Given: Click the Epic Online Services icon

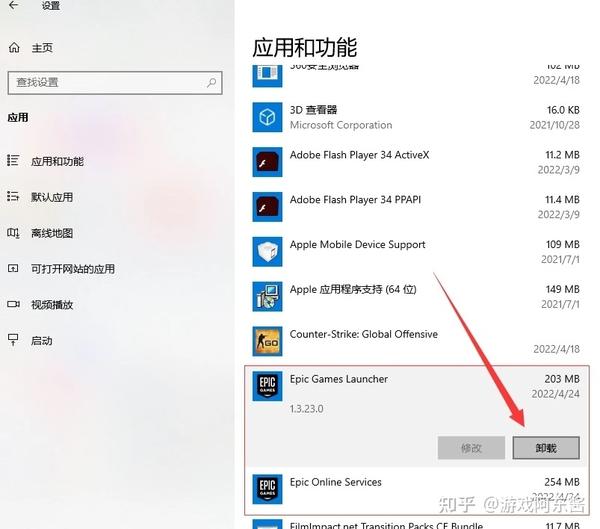Looking at the screenshot, I should (x=267, y=489).
